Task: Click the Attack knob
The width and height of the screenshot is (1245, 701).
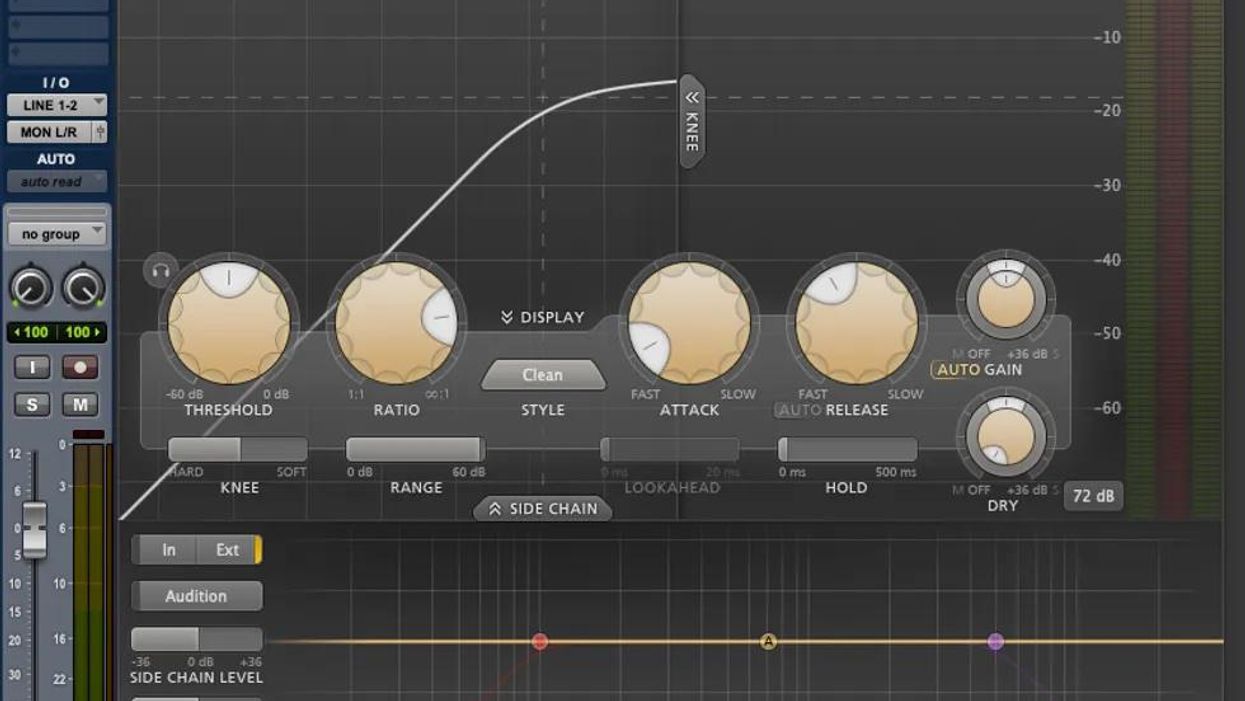Action: point(689,323)
